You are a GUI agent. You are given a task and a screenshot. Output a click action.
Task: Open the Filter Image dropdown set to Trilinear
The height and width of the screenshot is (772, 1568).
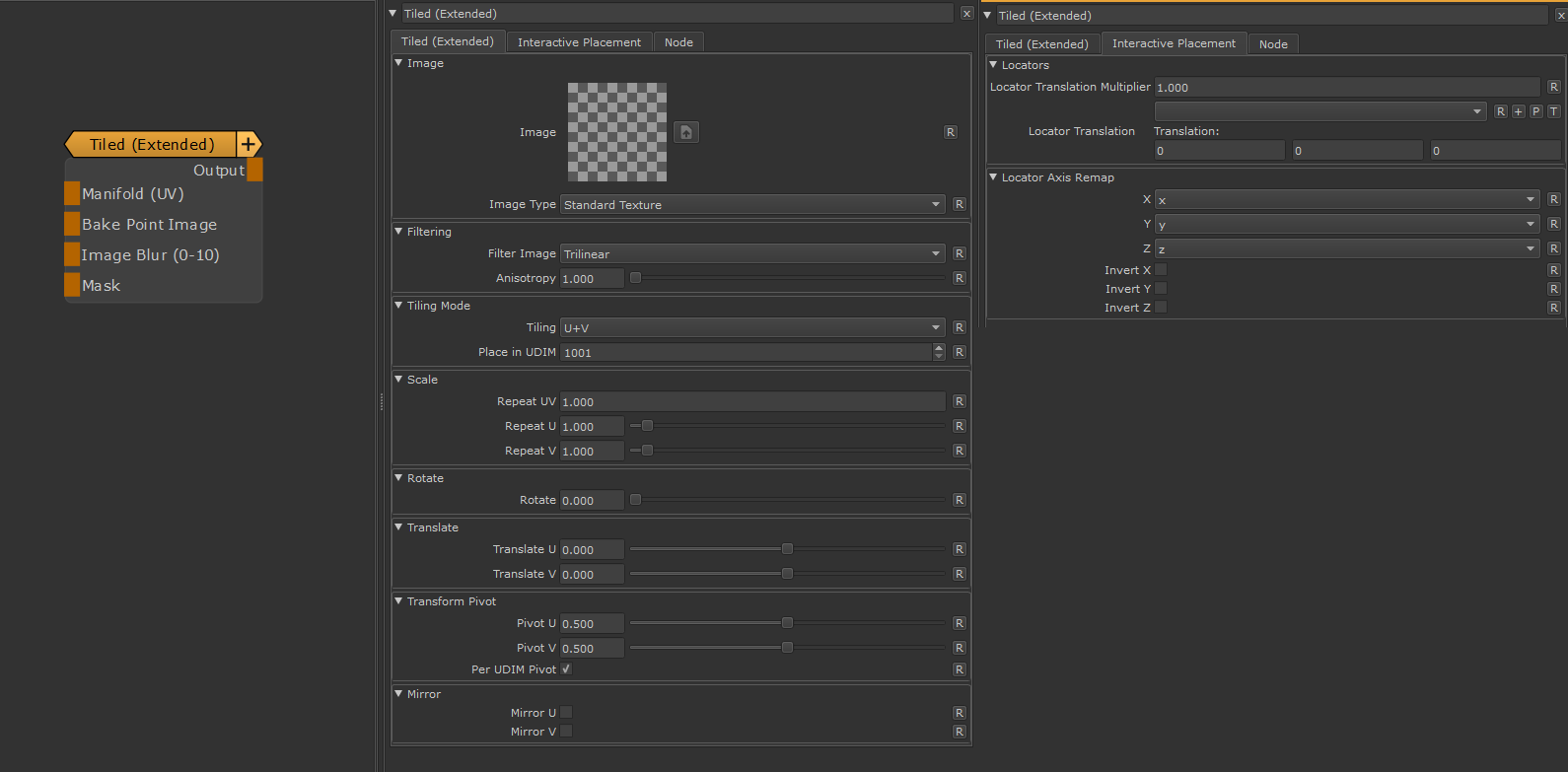[x=752, y=254]
